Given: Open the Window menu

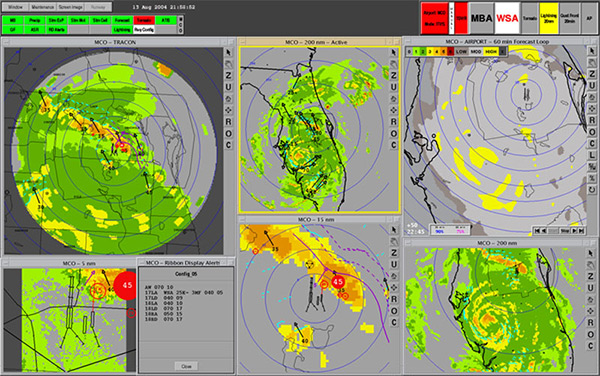Looking at the screenshot, I should 15,7.
